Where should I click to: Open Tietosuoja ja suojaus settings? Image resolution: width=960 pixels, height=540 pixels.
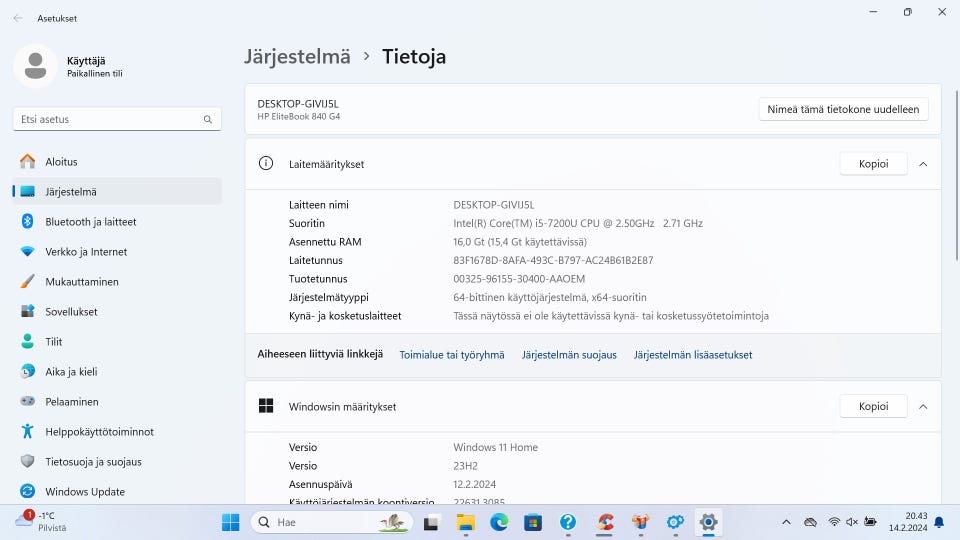(x=117, y=462)
